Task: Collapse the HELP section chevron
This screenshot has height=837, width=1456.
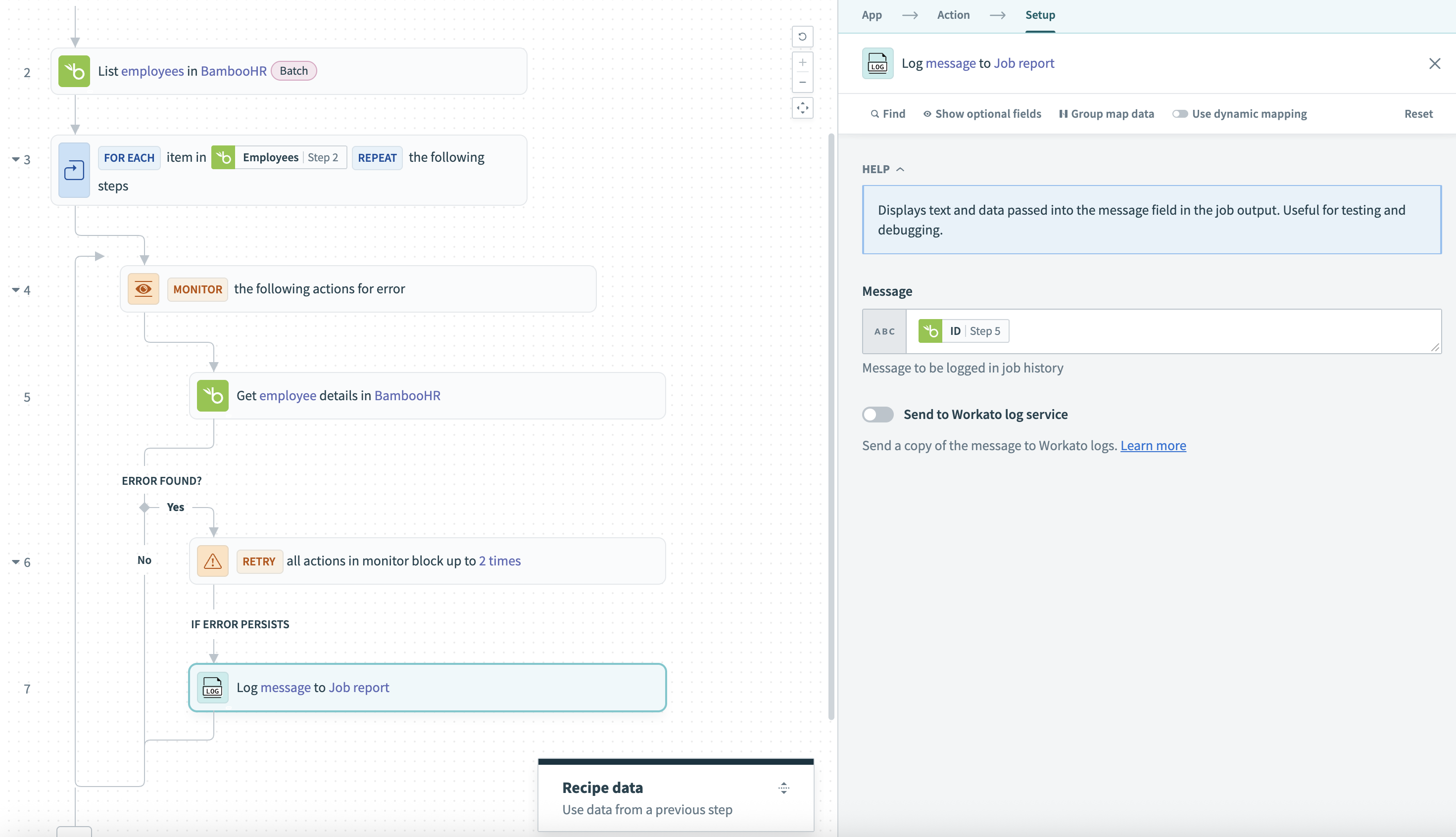Action: (x=901, y=169)
